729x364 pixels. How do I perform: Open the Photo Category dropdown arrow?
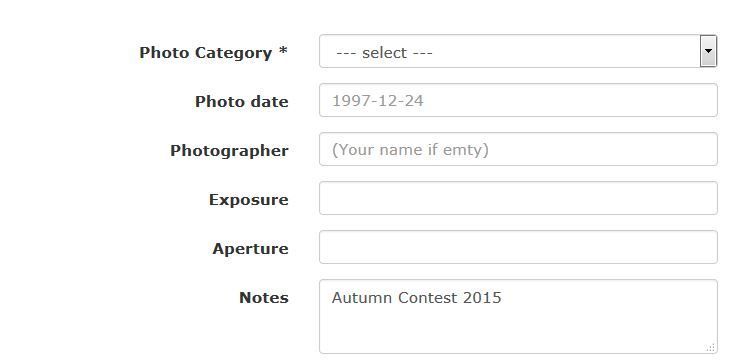(x=708, y=51)
